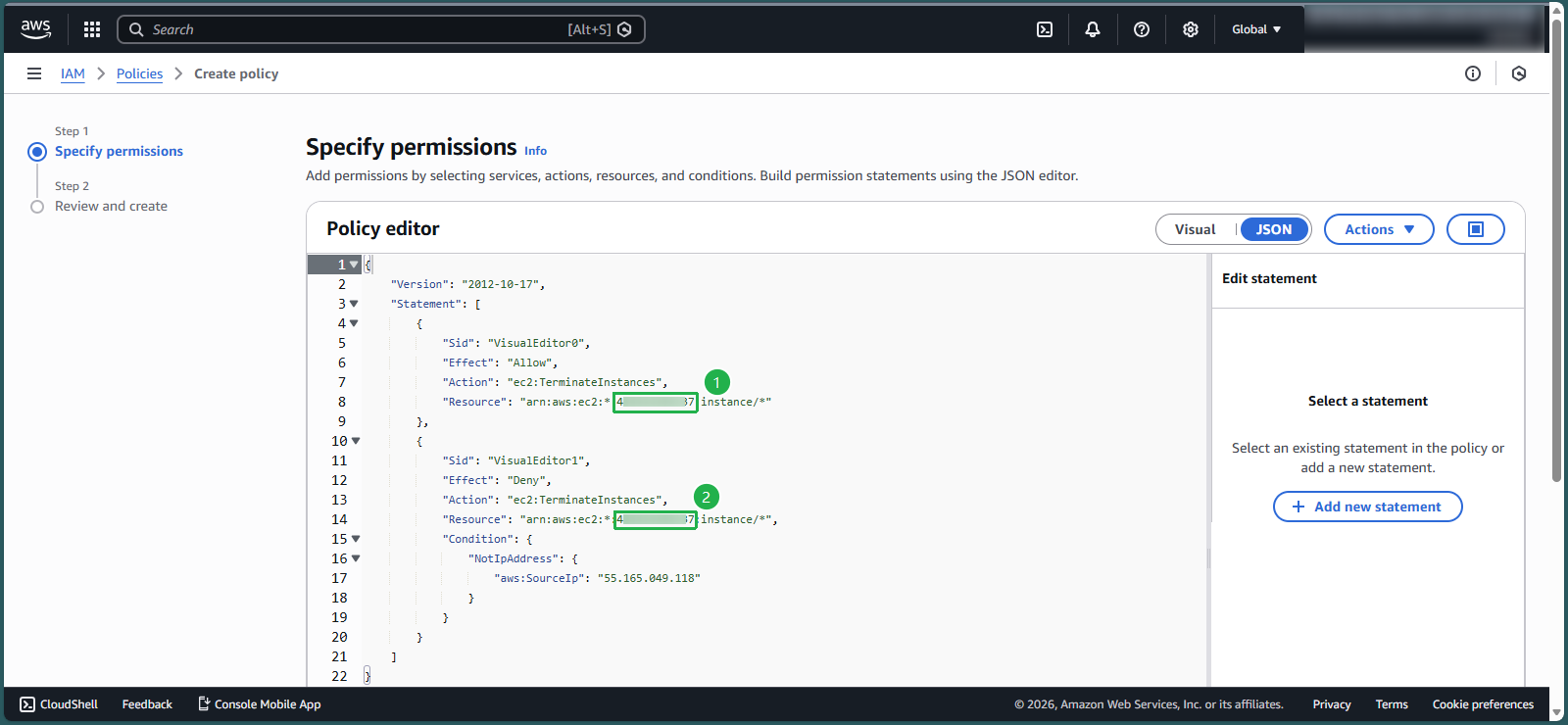This screenshot has width=1568, height=725.
Task: Open the Global region dropdown
Action: coord(1256,29)
